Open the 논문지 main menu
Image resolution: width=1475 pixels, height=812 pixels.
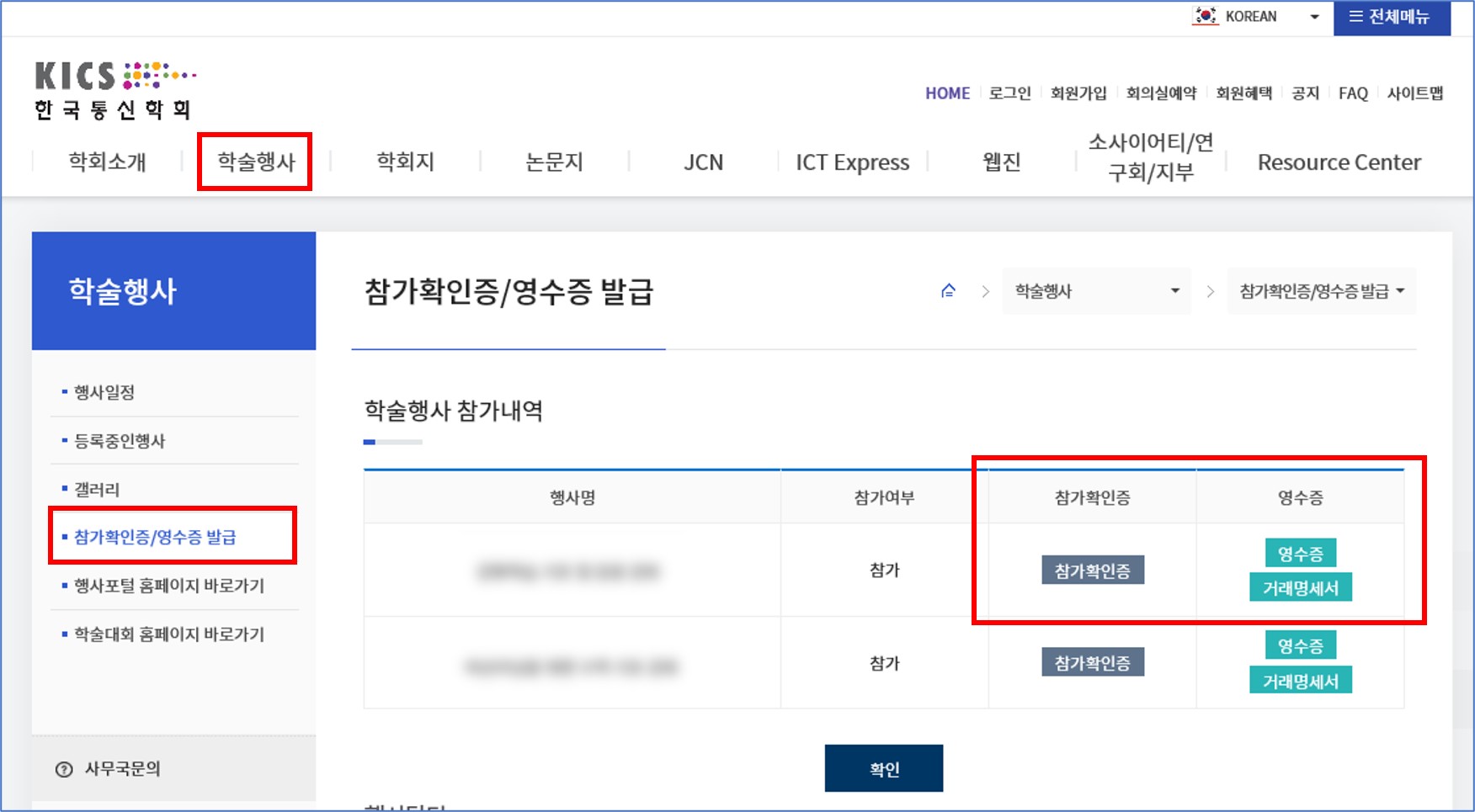point(554,162)
